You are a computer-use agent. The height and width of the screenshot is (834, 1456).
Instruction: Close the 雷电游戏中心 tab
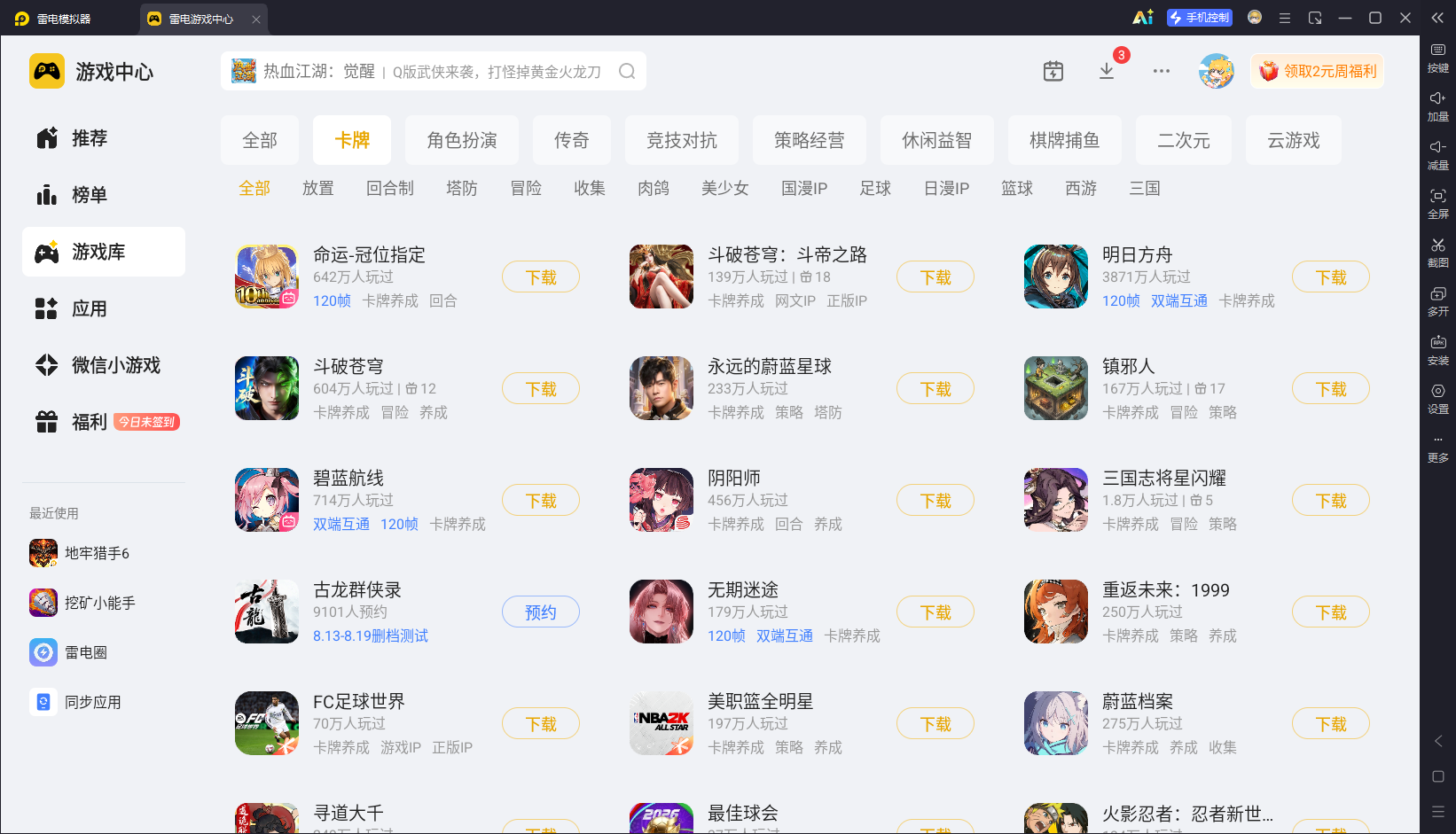pyautogui.click(x=256, y=19)
